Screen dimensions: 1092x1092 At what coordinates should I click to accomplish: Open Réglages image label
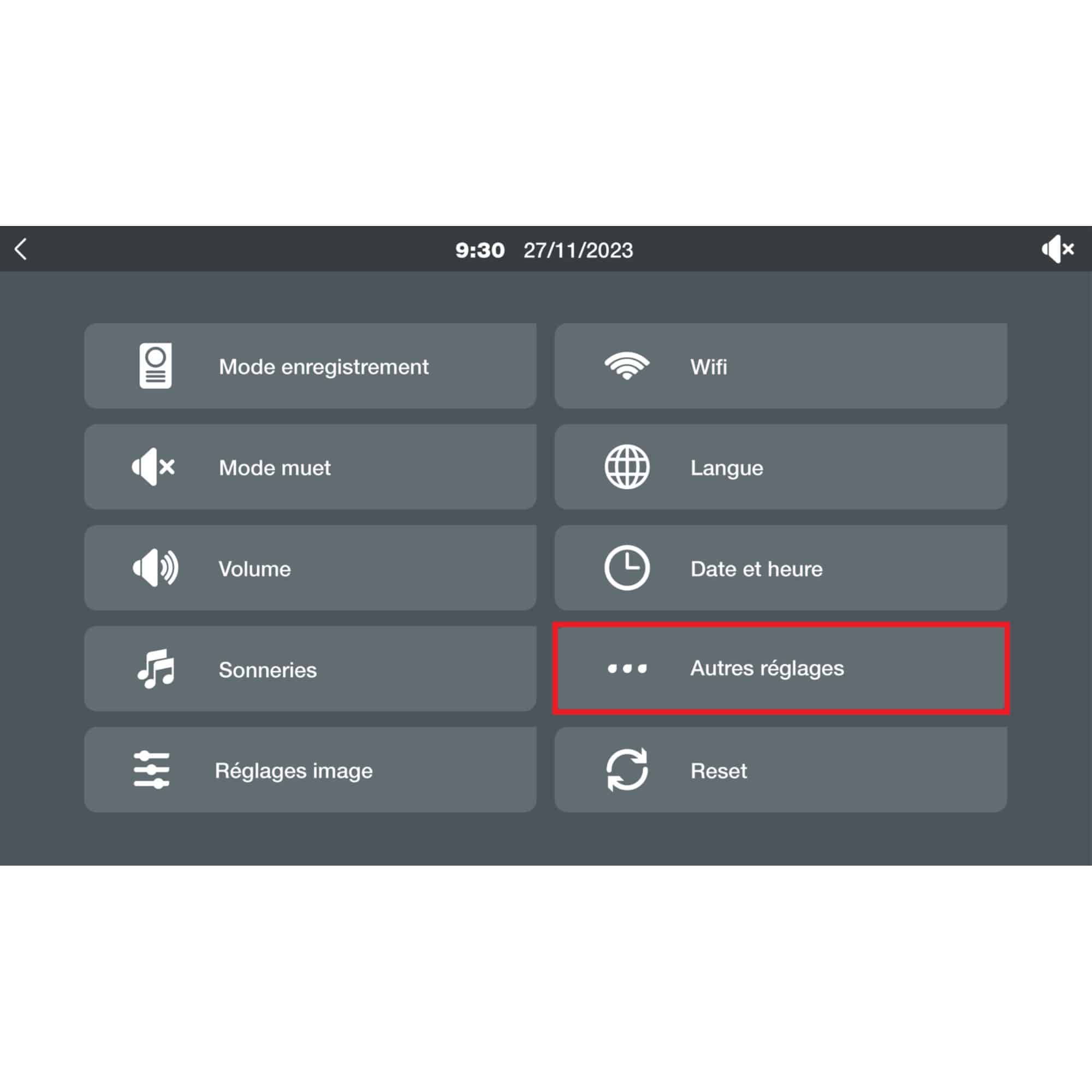coord(294,771)
